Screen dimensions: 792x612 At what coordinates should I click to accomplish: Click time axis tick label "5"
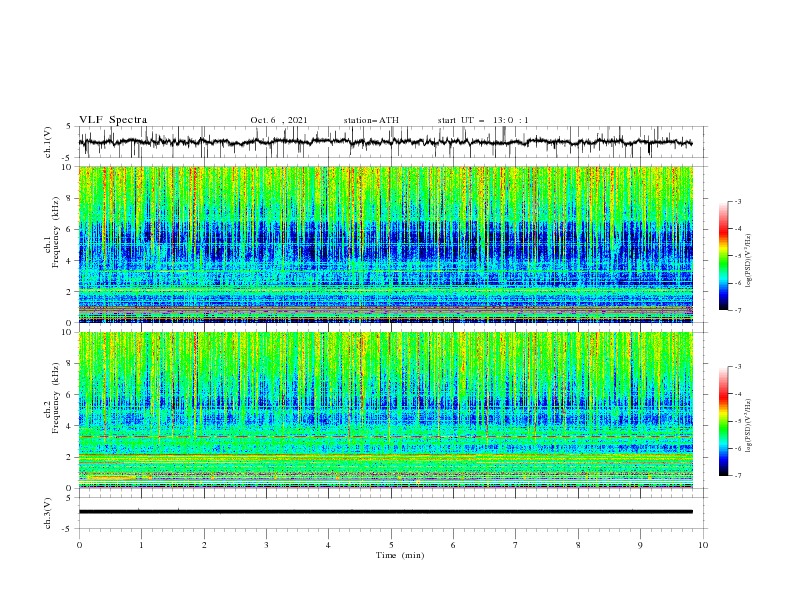(x=391, y=545)
